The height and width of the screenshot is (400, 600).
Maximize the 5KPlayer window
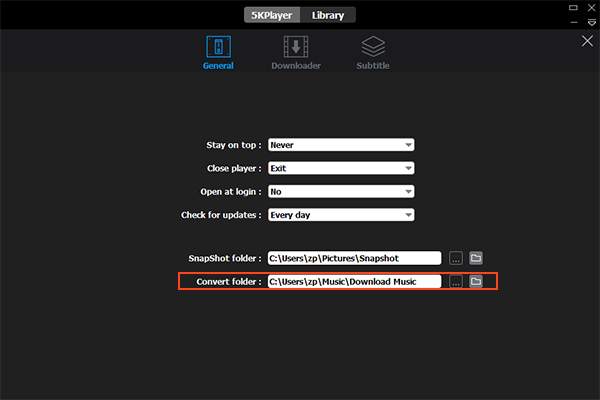573,8
